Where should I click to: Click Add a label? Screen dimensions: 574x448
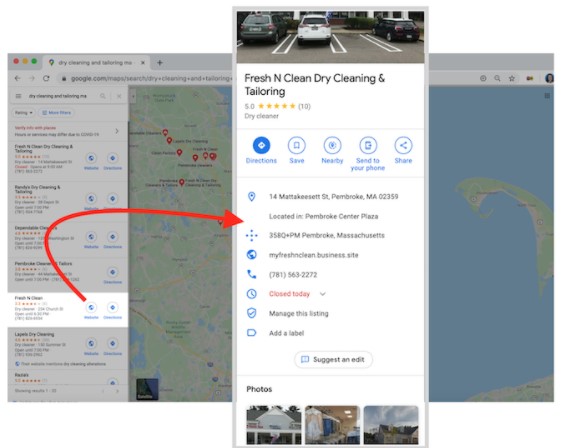(x=287, y=333)
